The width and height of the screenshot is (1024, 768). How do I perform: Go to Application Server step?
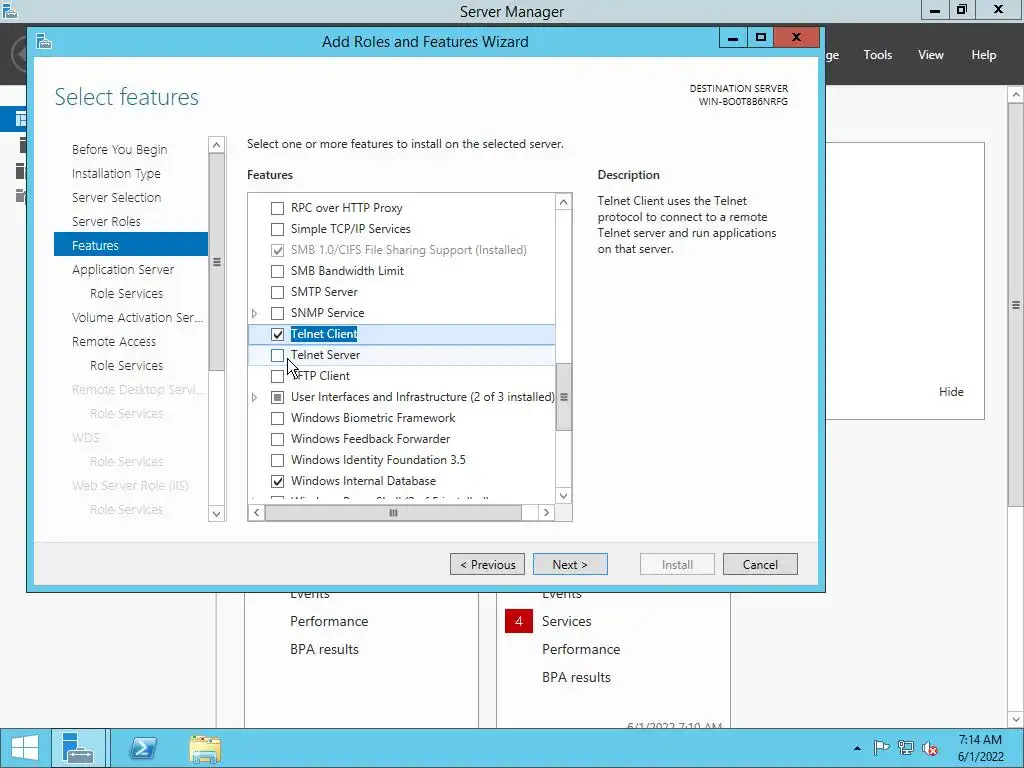[123, 270]
